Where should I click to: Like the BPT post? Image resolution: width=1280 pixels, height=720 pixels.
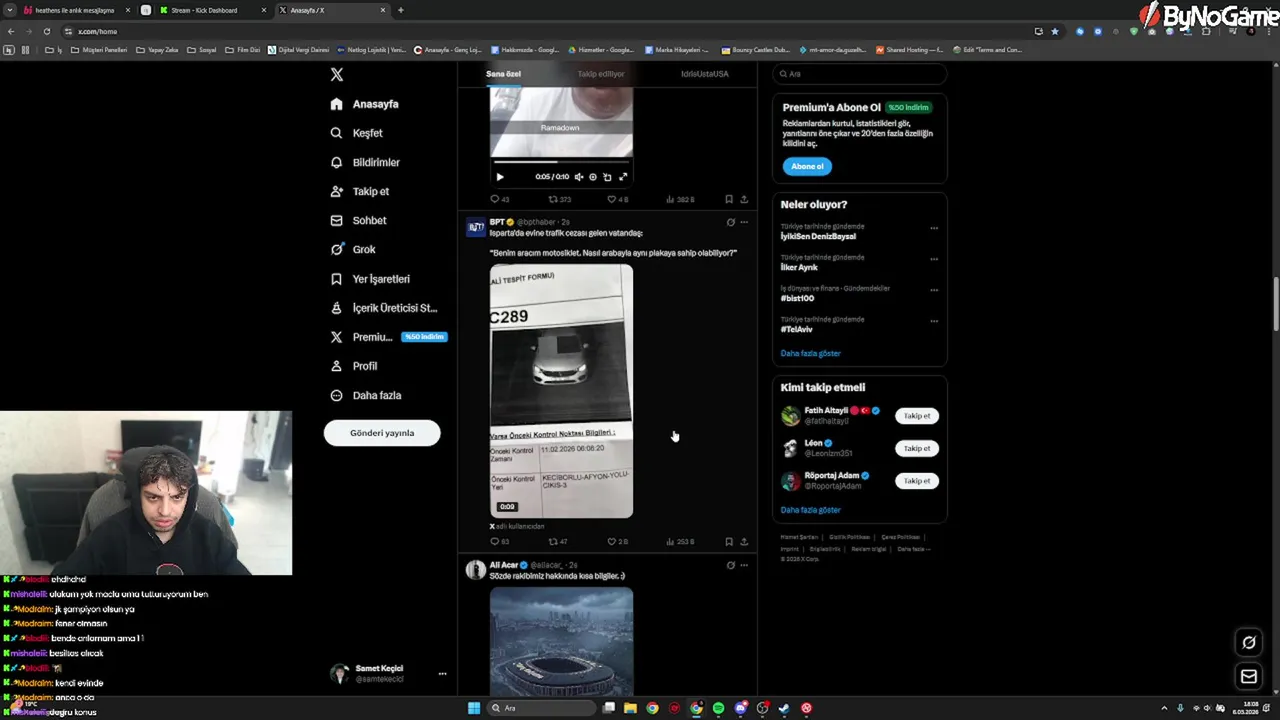pos(617,541)
